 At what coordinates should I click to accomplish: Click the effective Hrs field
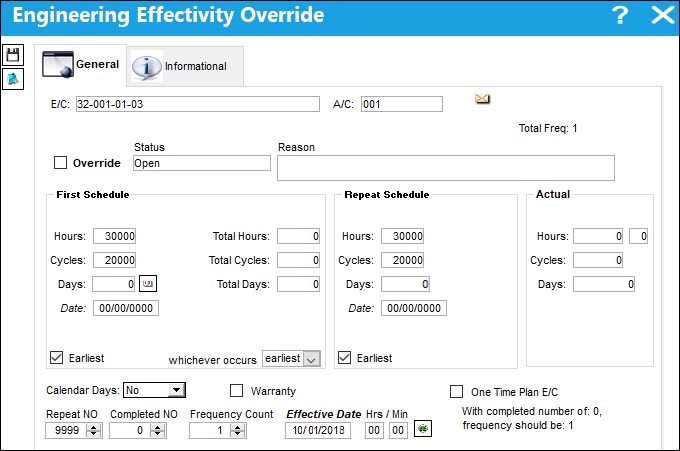[x=374, y=430]
